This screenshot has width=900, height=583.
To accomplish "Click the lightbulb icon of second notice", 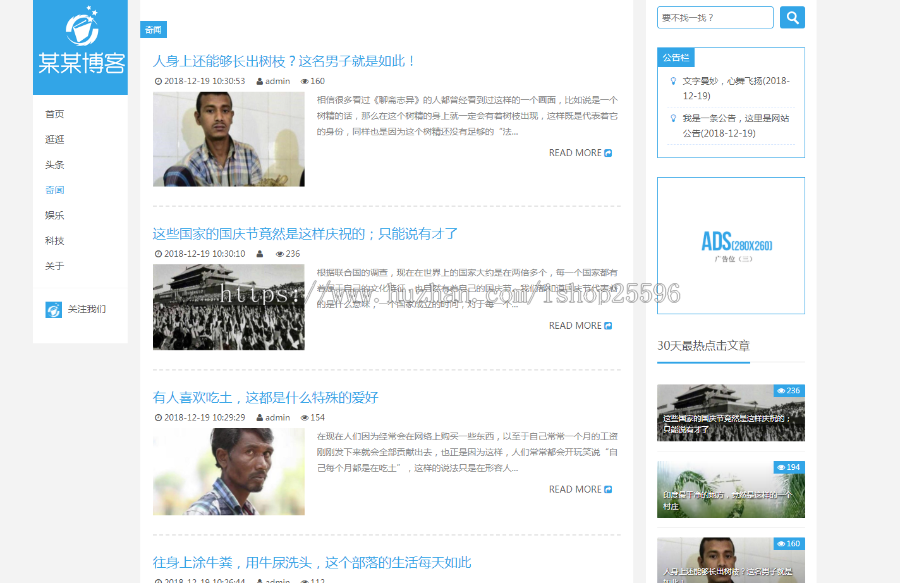I will 673,118.
